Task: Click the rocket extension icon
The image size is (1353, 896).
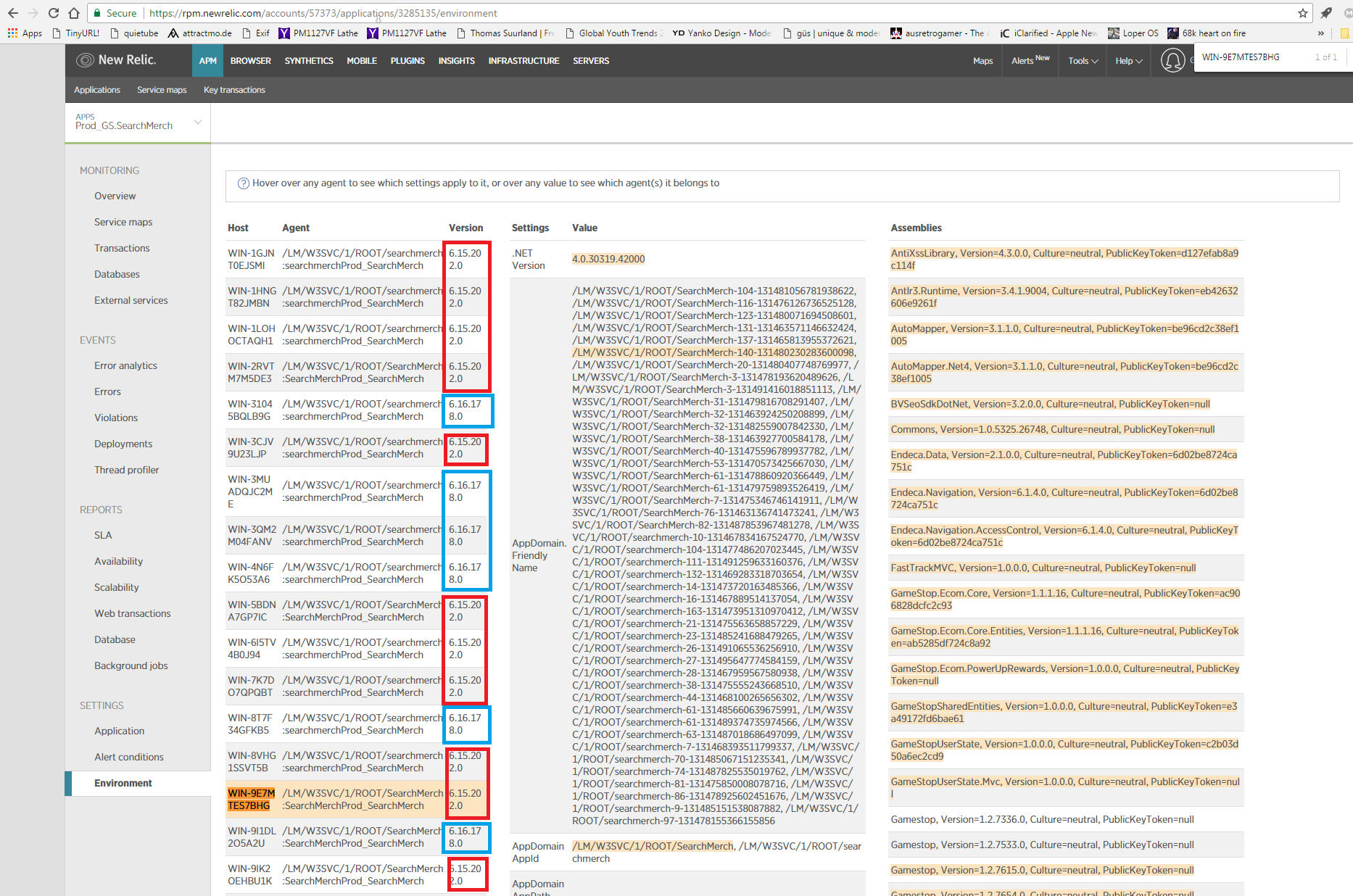Action: (x=1326, y=13)
